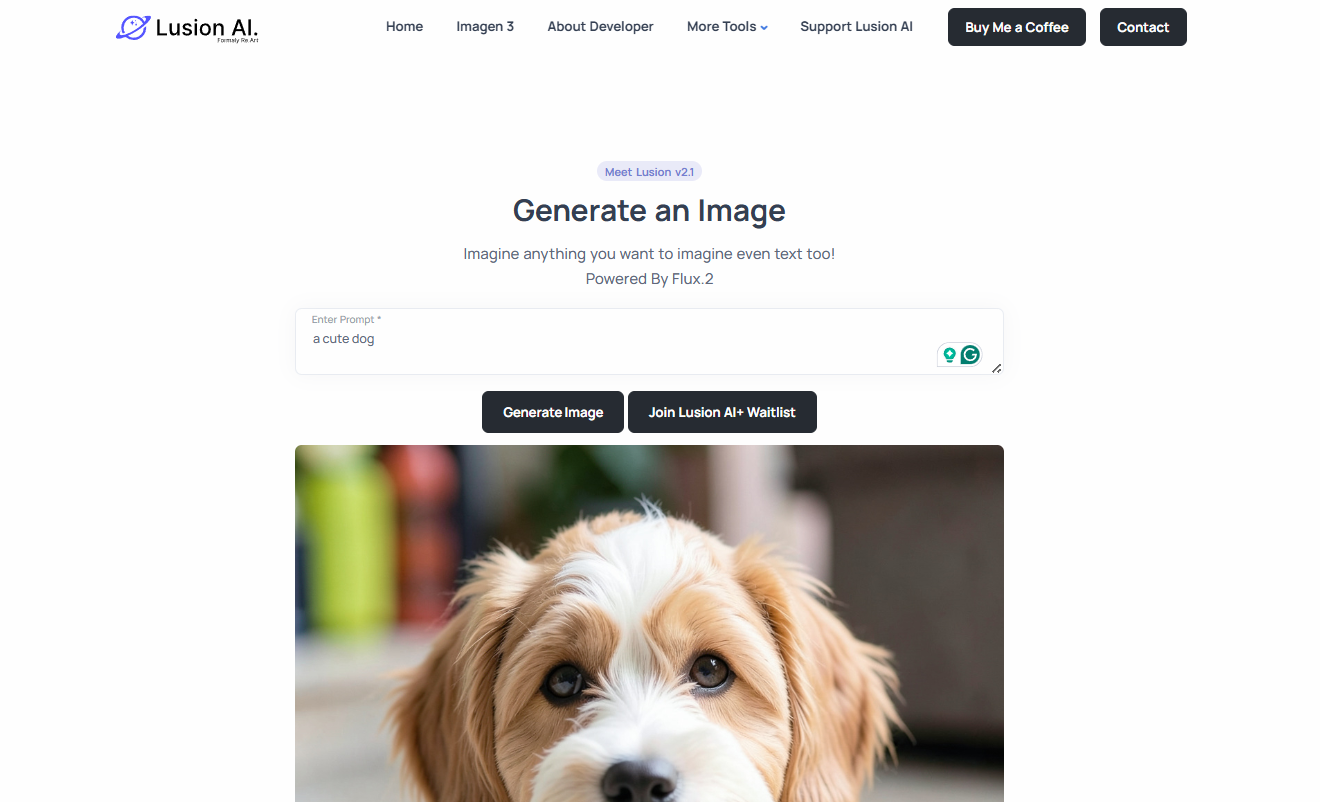Open the Imagen 3 page
This screenshot has height=802, width=1320.
pos(485,27)
